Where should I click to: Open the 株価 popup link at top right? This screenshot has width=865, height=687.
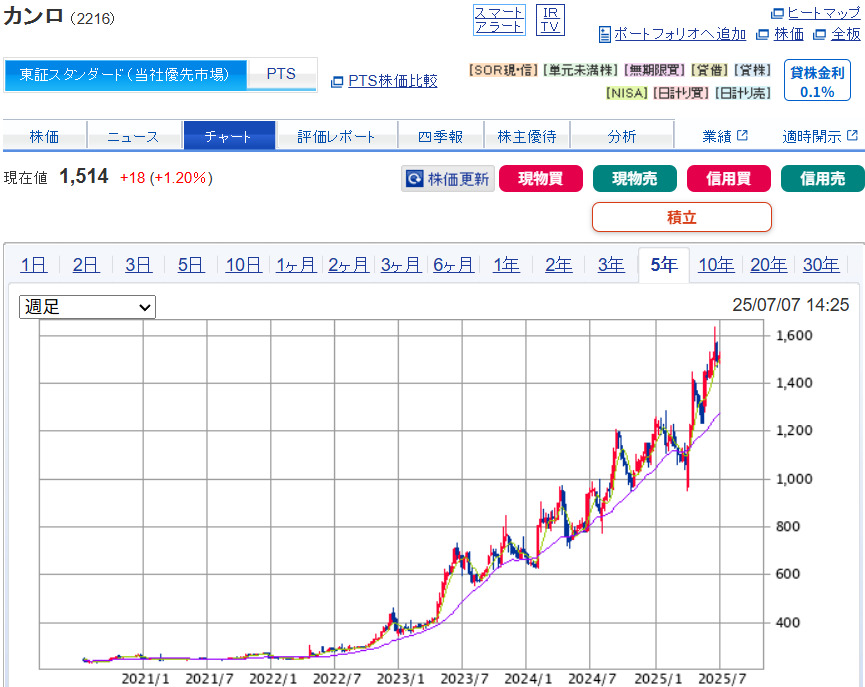(x=789, y=34)
